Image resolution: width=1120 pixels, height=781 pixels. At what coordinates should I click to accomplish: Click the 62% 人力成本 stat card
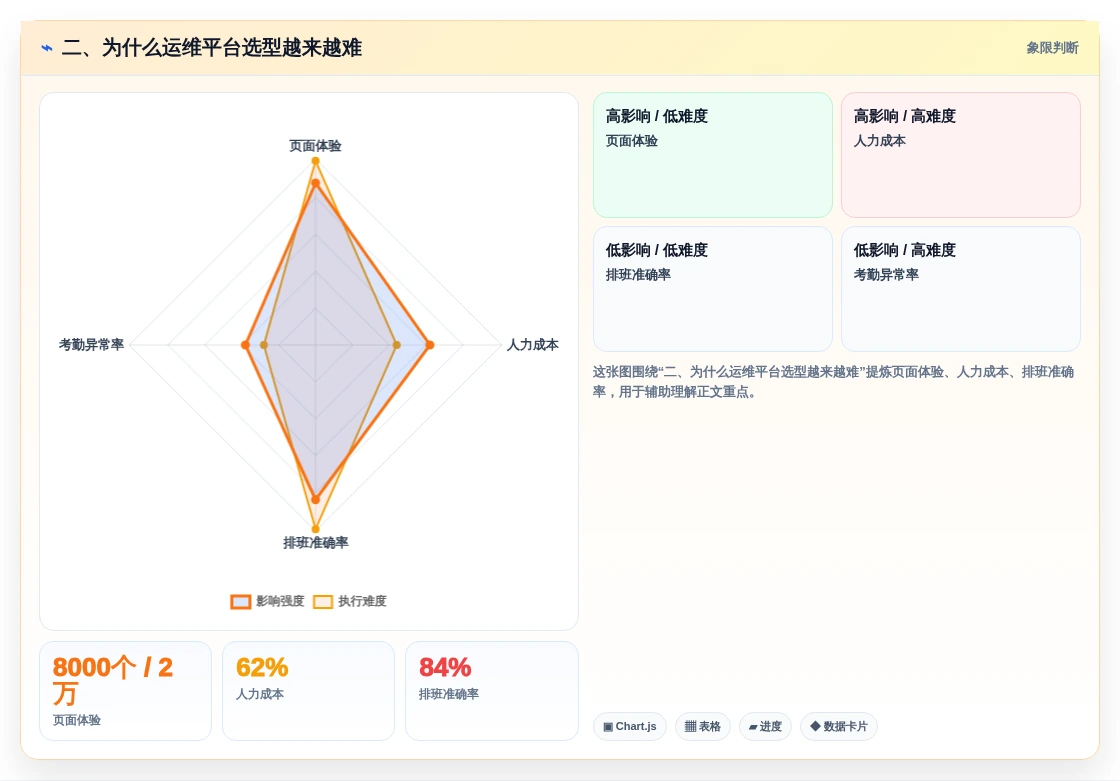309,690
